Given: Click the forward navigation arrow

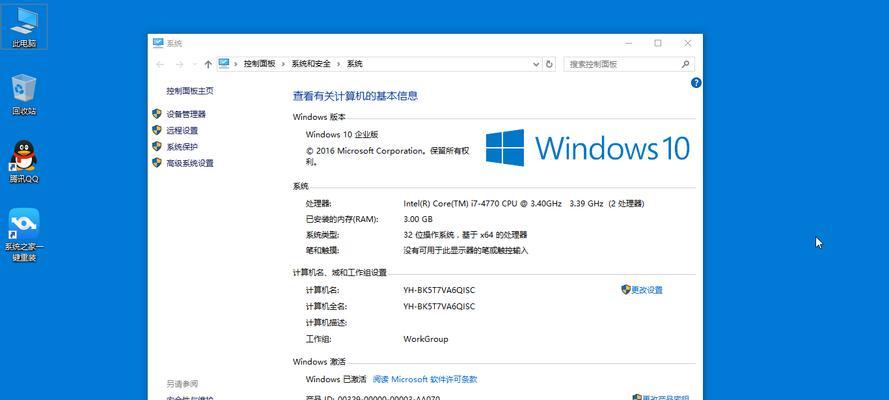Looking at the screenshot, I should pos(179,65).
